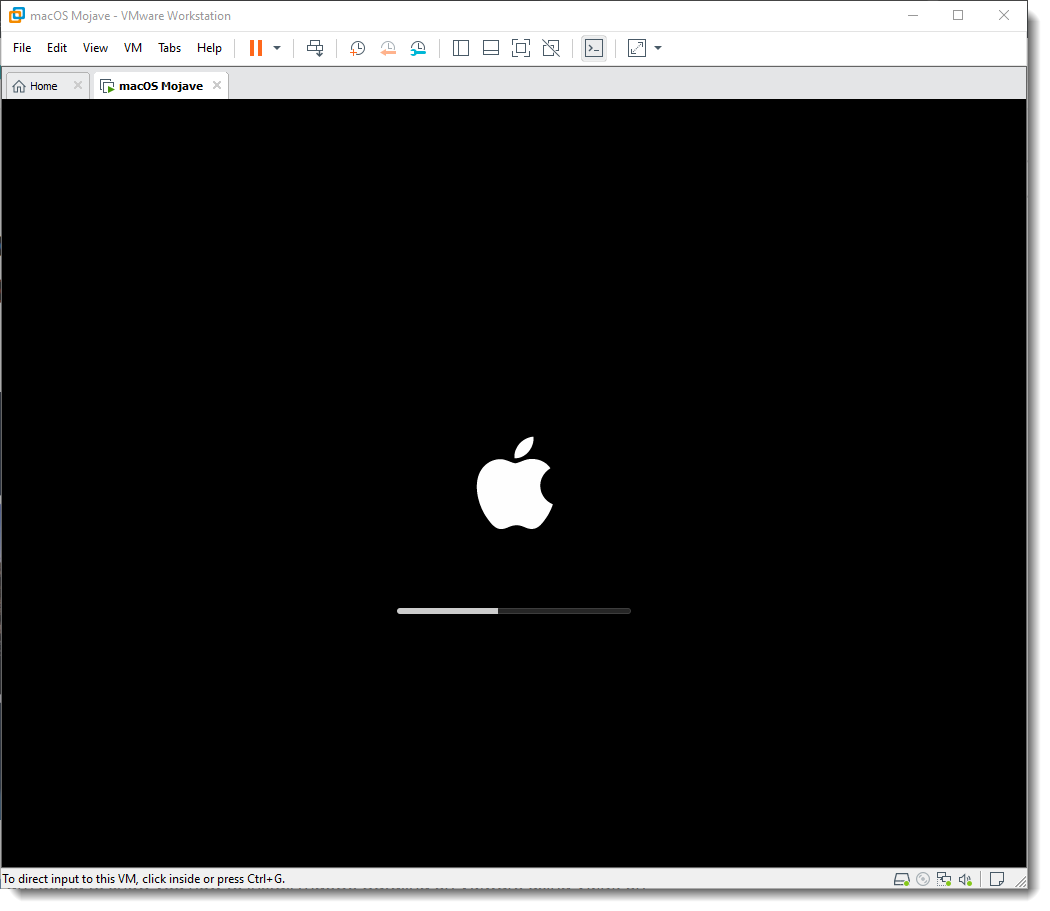The width and height of the screenshot is (1050, 911).
Task: Close the macOS Mojave tab
Action: (x=217, y=86)
